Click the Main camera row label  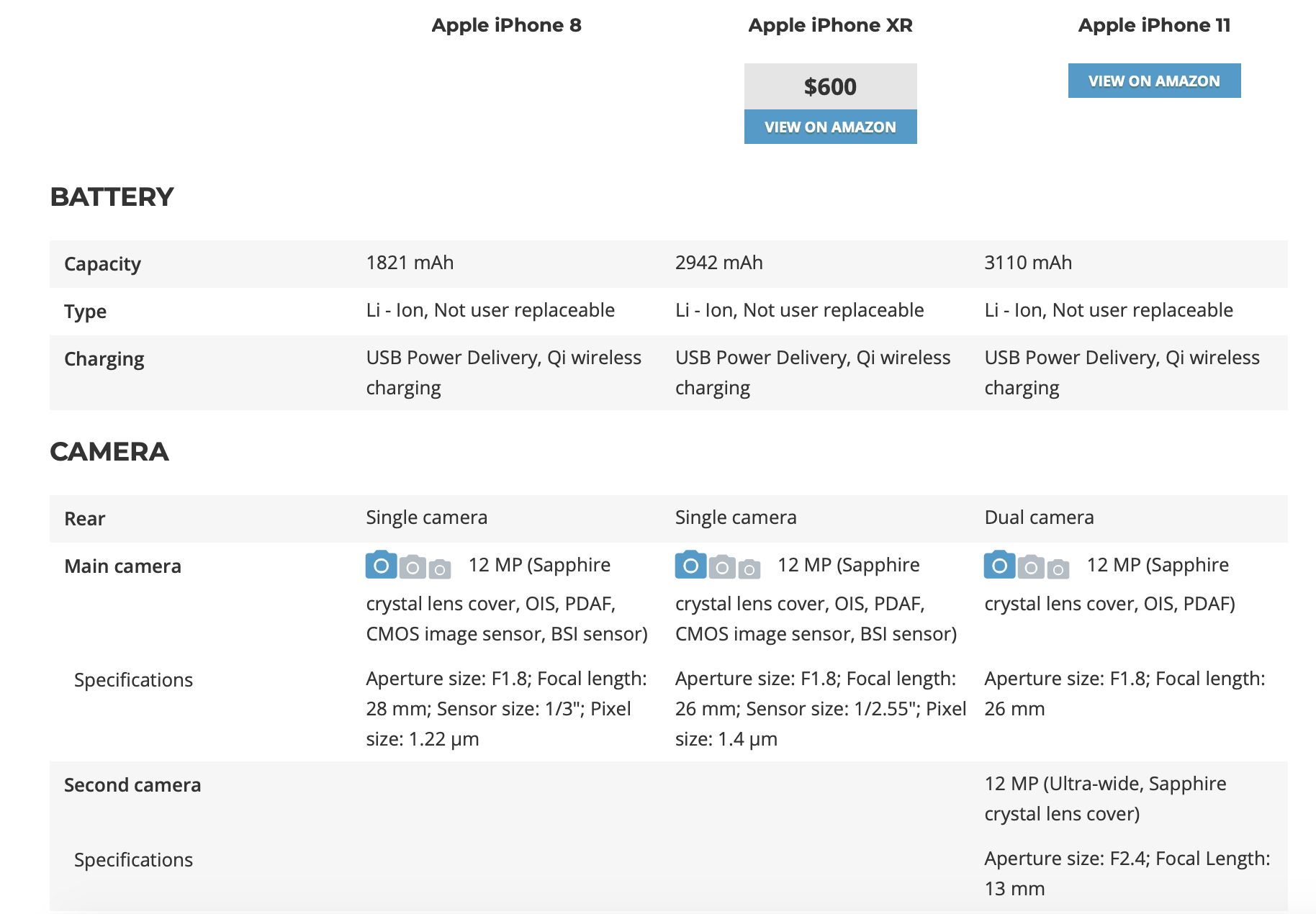[x=122, y=566]
